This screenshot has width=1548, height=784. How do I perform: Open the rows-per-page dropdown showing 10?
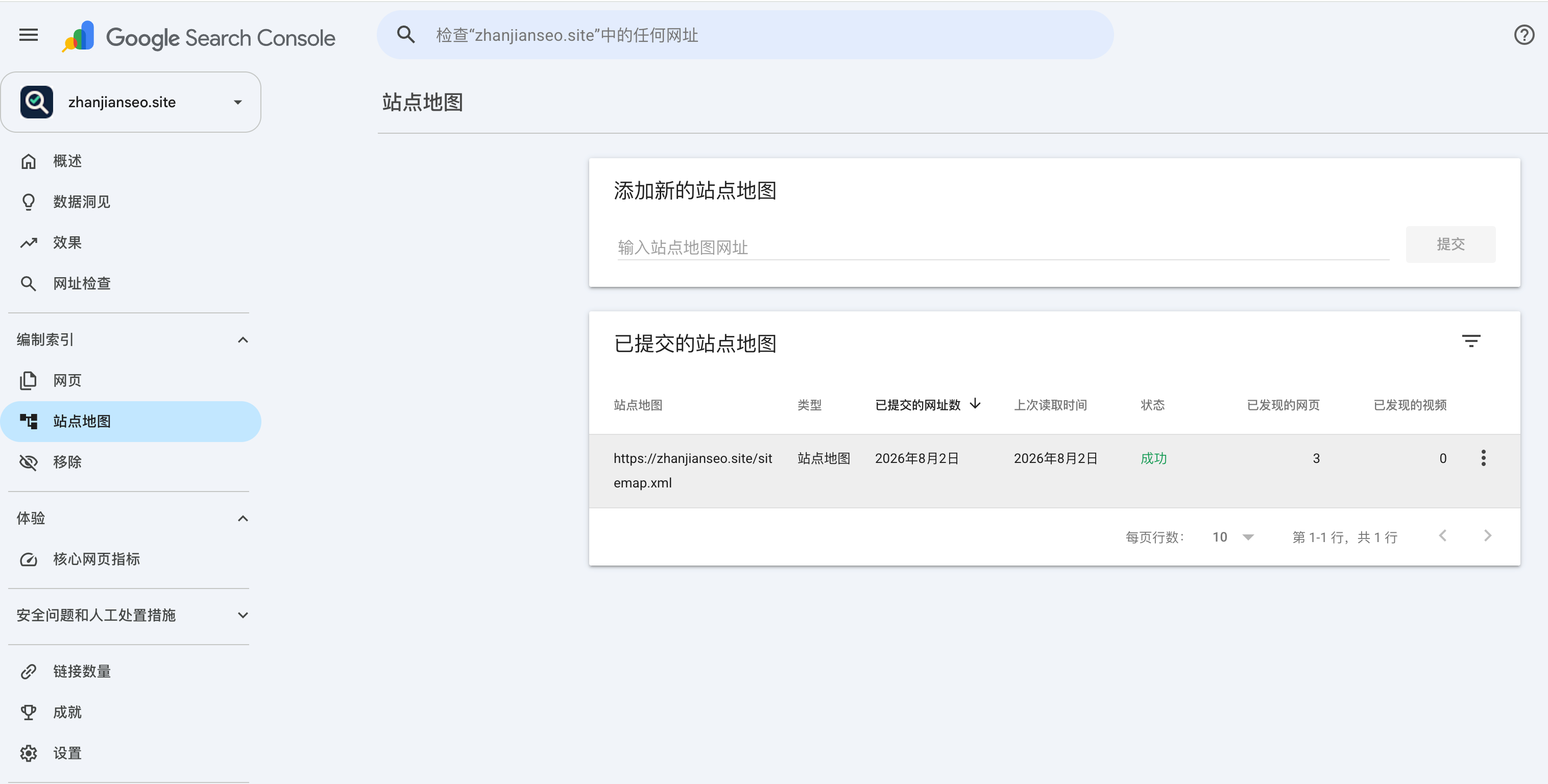coord(1232,537)
